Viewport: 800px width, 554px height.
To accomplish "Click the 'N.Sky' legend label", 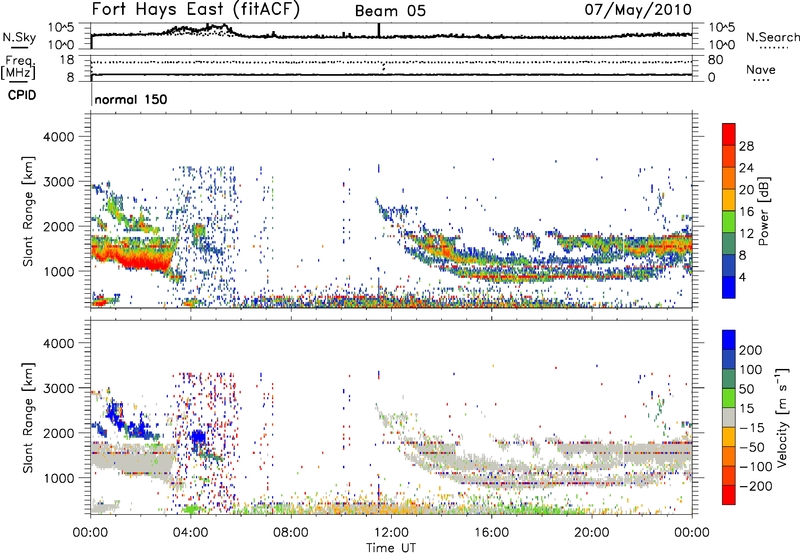I will pos(19,38).
